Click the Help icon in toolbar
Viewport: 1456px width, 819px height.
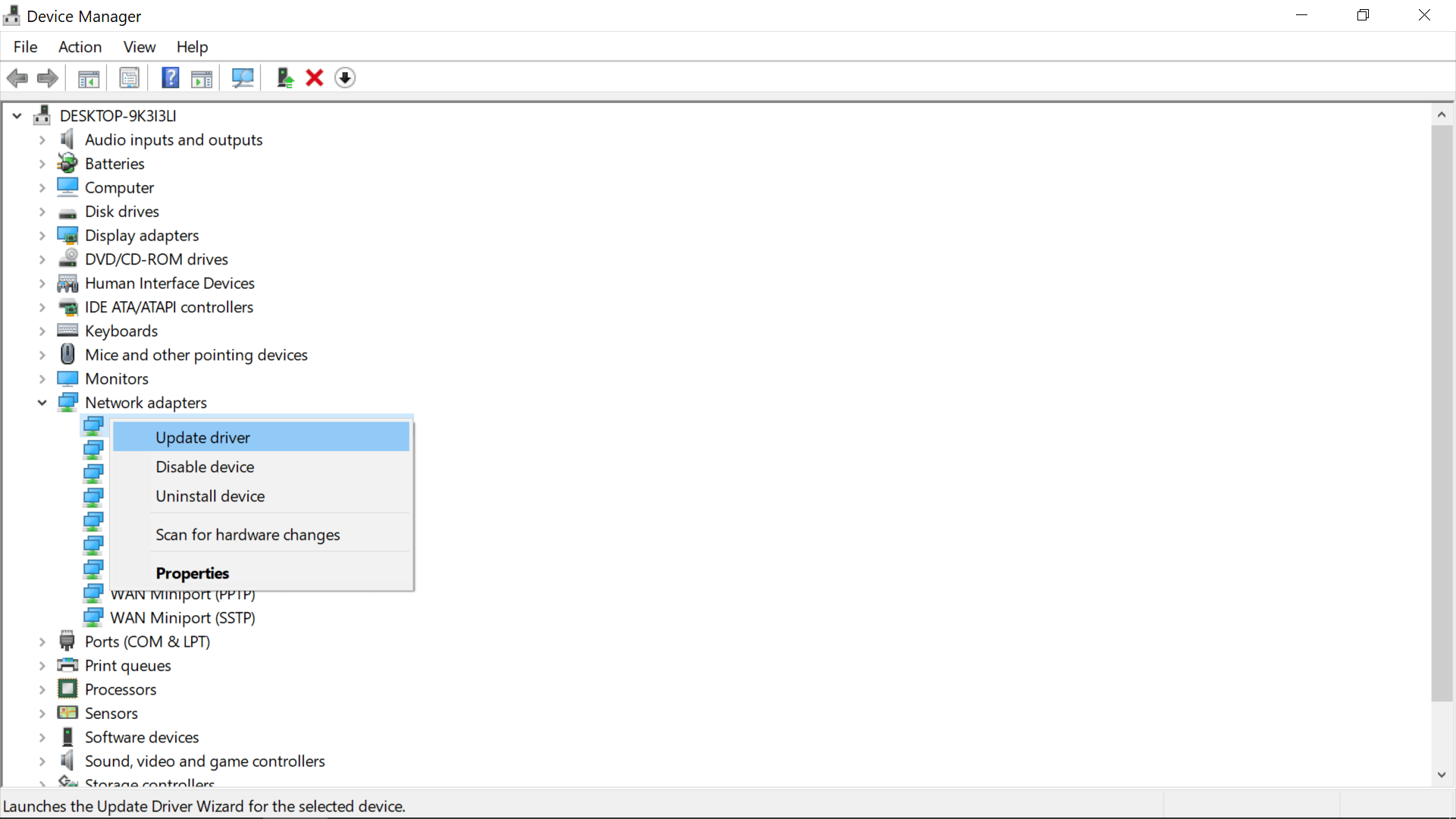[x=170, y=77]
